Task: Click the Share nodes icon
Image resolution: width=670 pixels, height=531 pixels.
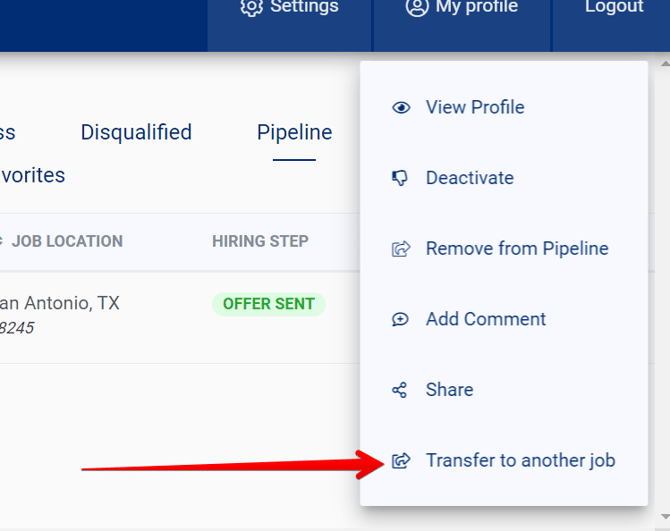Action: coord(400,390)
